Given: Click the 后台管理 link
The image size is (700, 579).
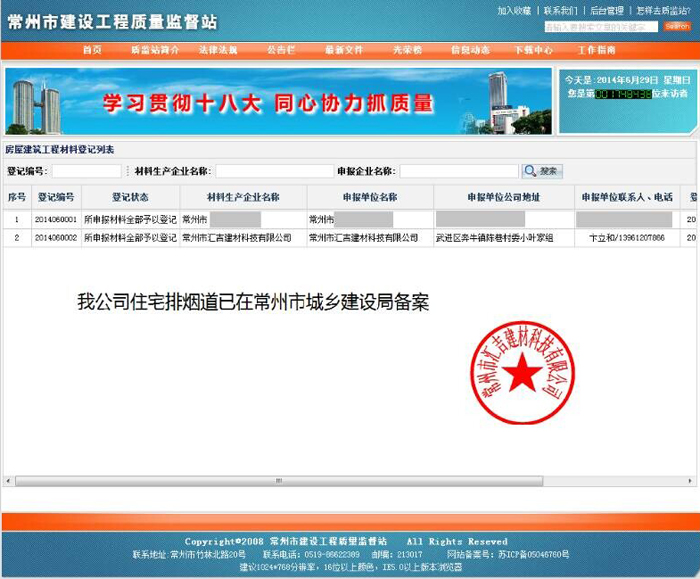Looking at the screenshot, I should tap(606, 11).
